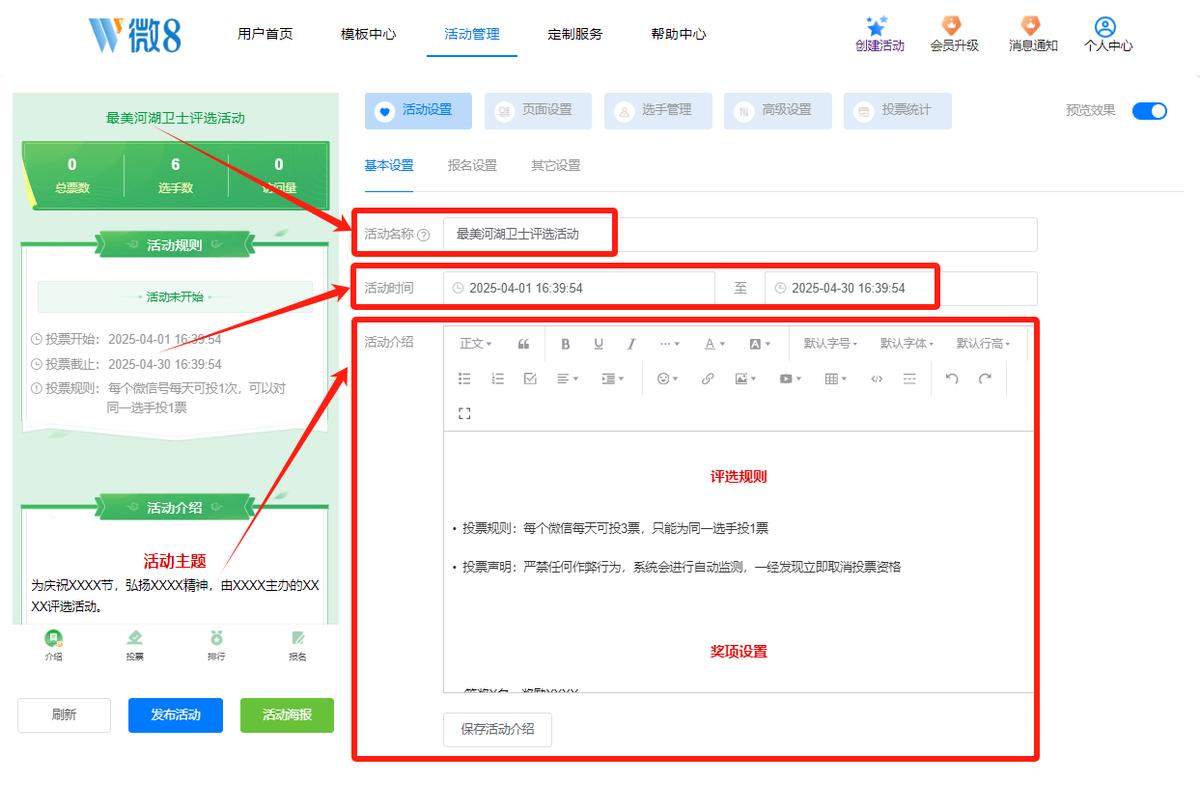This screenshot has width=1200, height=812.
Task: Redo the last edit
Action: (985, 379)
